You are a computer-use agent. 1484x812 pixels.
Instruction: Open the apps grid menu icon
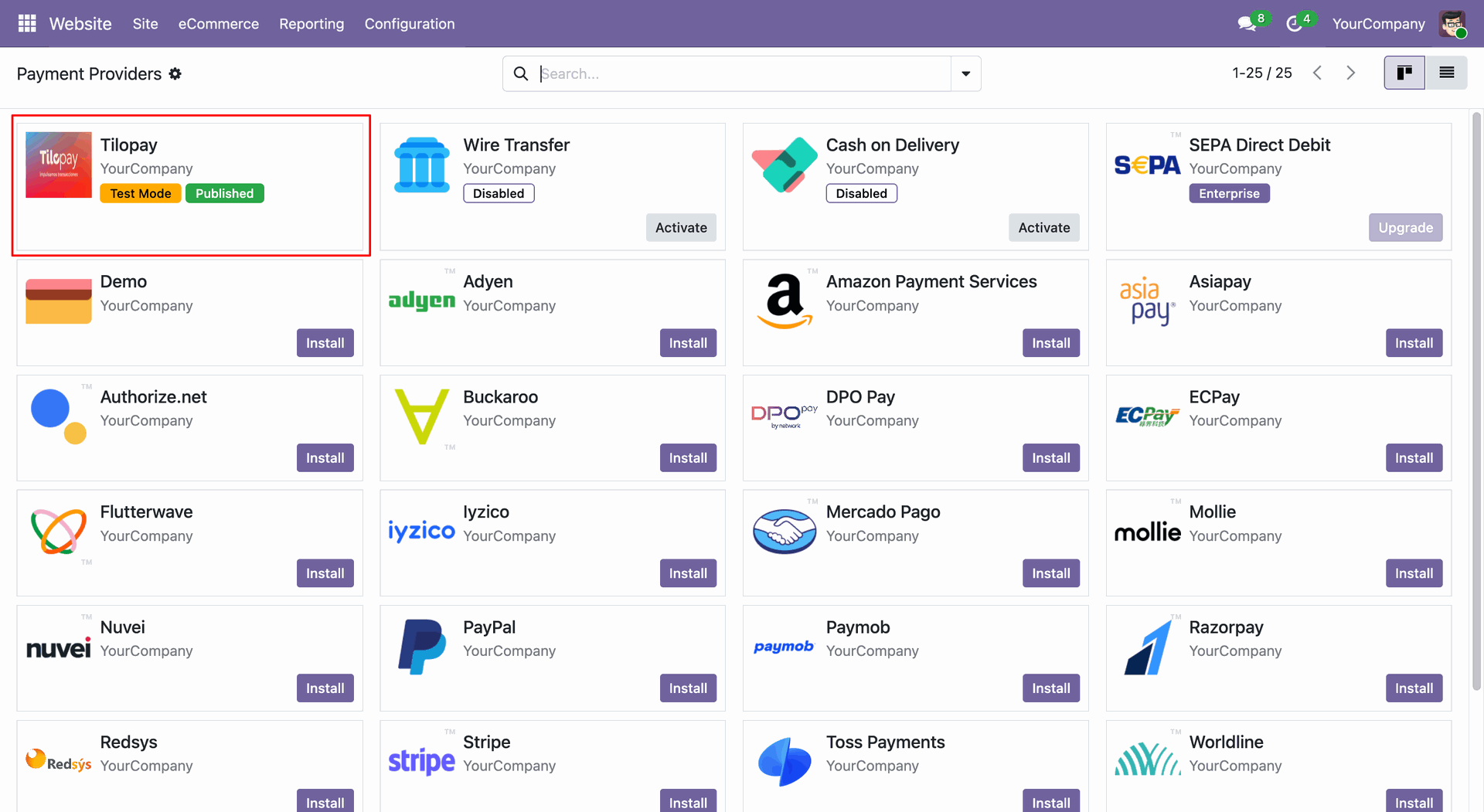click(27, 24)
